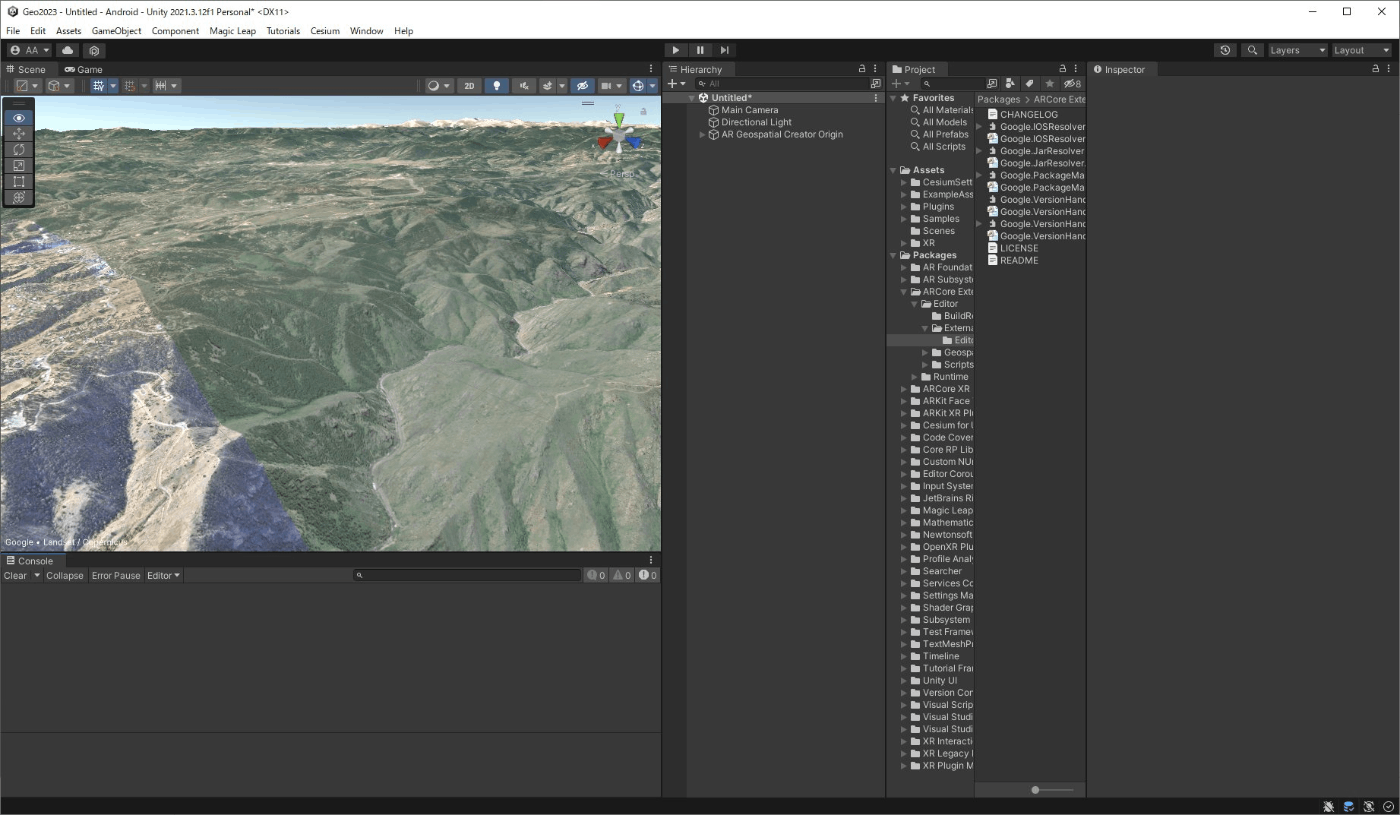Open Unity Version Control toolbar icon
Image resolution: width=1400 pixels, height=815 pixels.
coord(94,50)
